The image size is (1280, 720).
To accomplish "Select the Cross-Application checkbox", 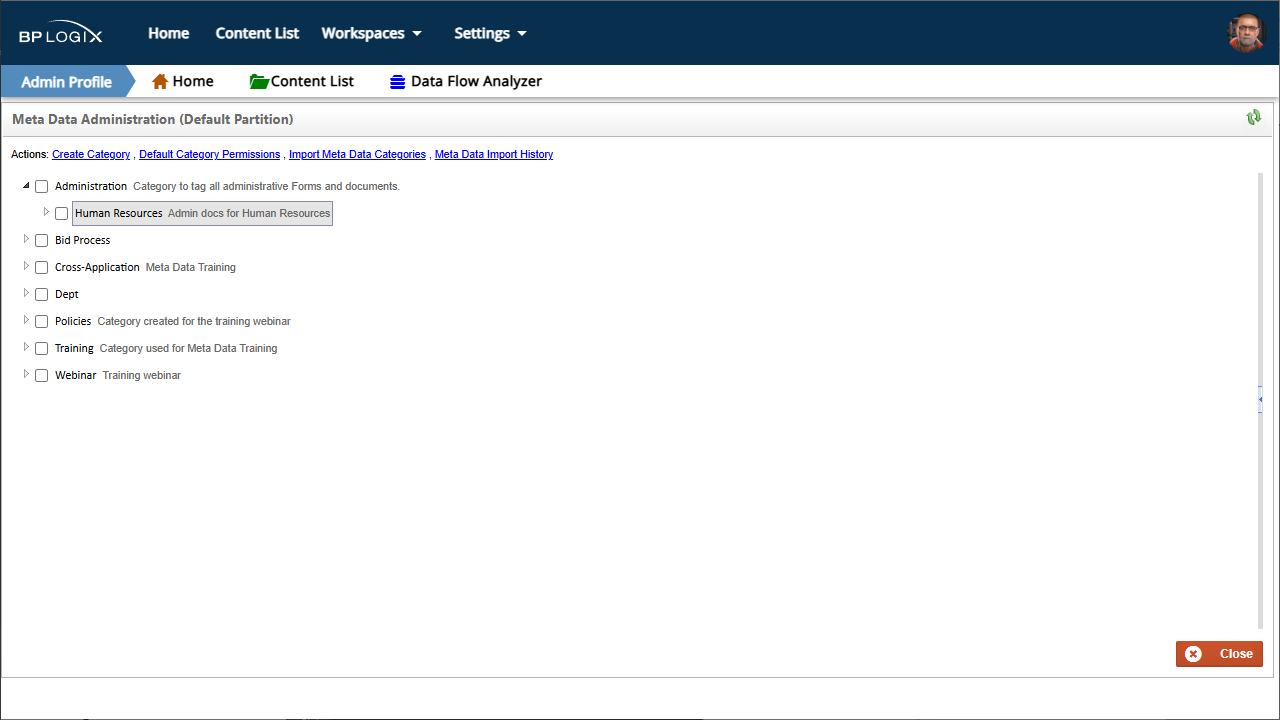I will click(42, 268).
